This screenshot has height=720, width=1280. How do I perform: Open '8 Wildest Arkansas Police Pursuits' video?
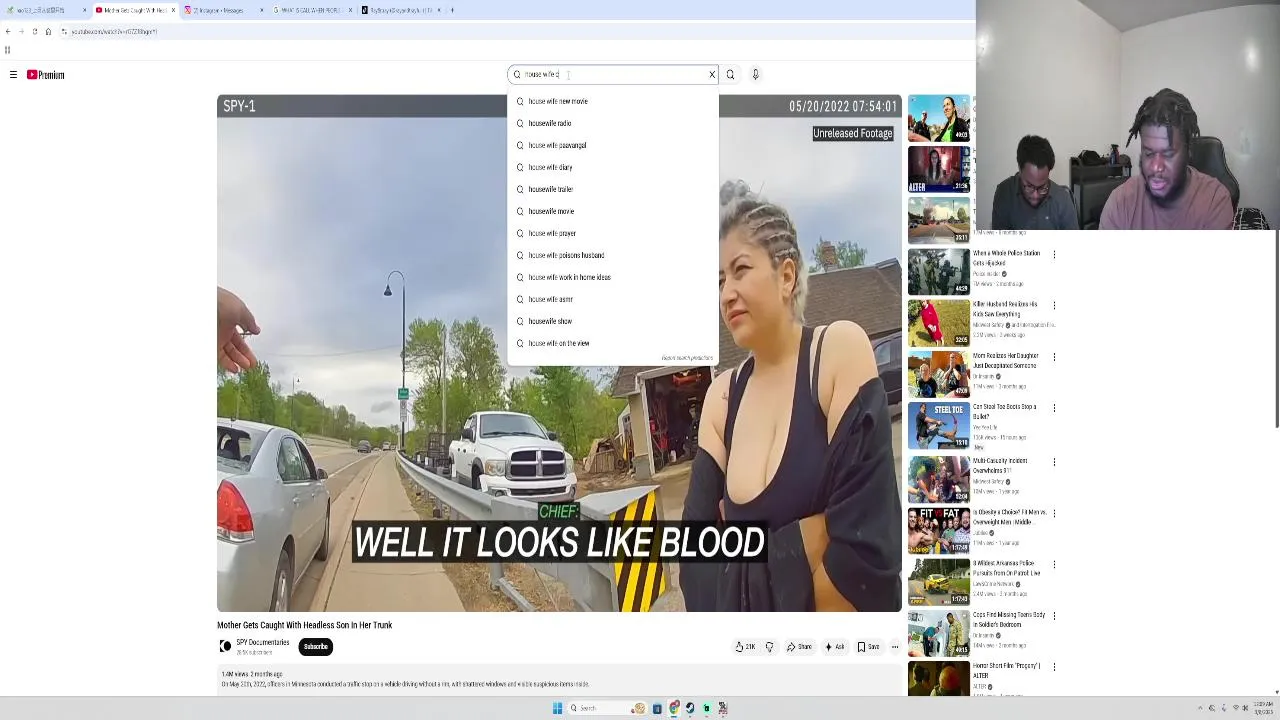1006,568
